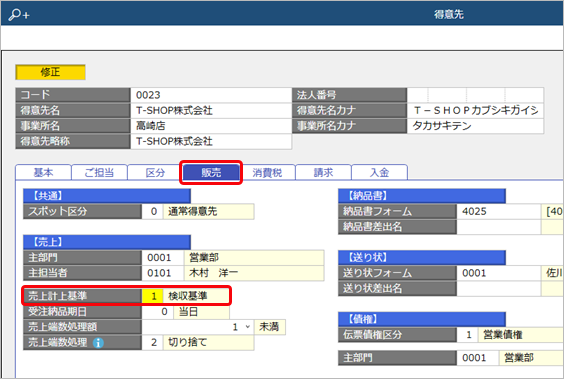
Task: Click the info icon beside 売上端数処理
Action: pos(98,343)
